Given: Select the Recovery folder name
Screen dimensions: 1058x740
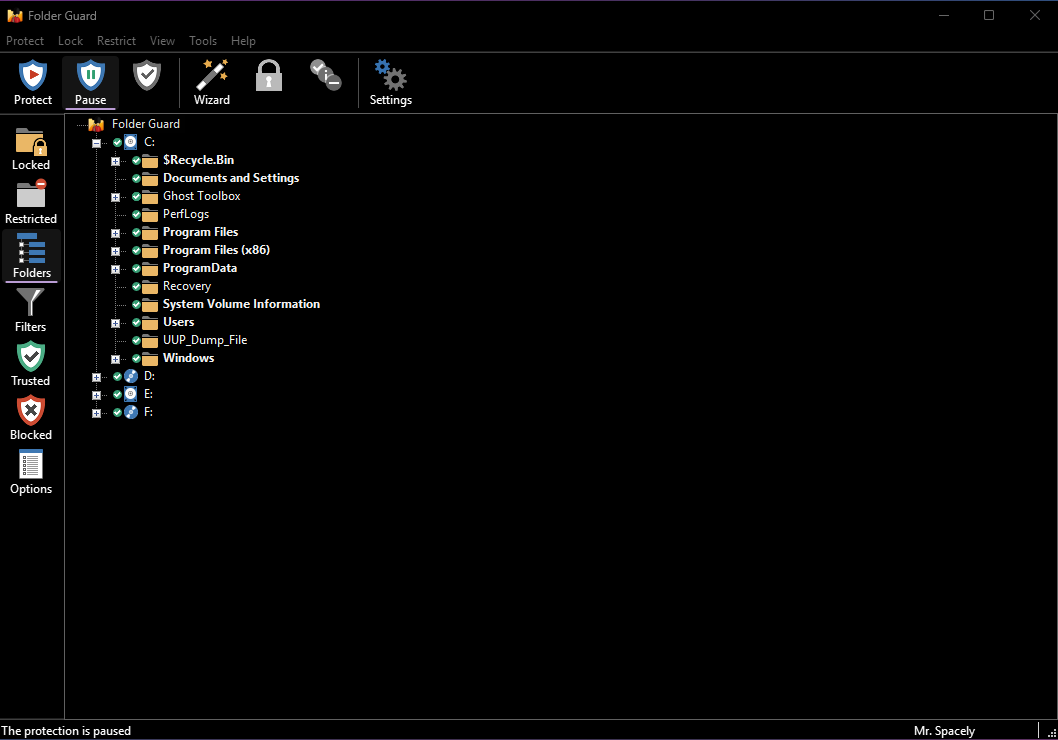Looking at the screenshot, I should [x=186, y=286].
